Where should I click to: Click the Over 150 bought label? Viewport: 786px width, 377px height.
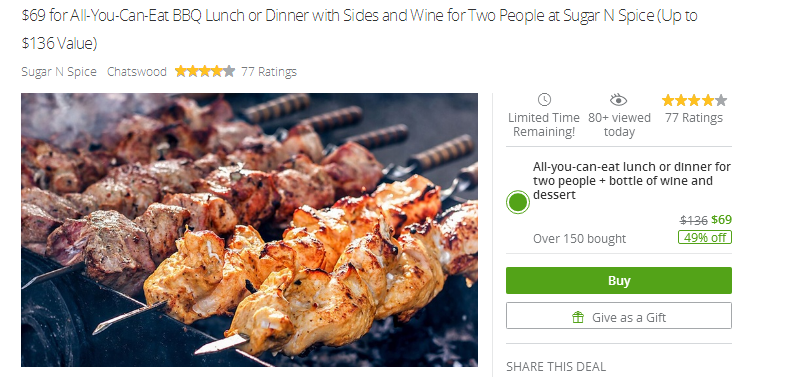tap(579, 239)
